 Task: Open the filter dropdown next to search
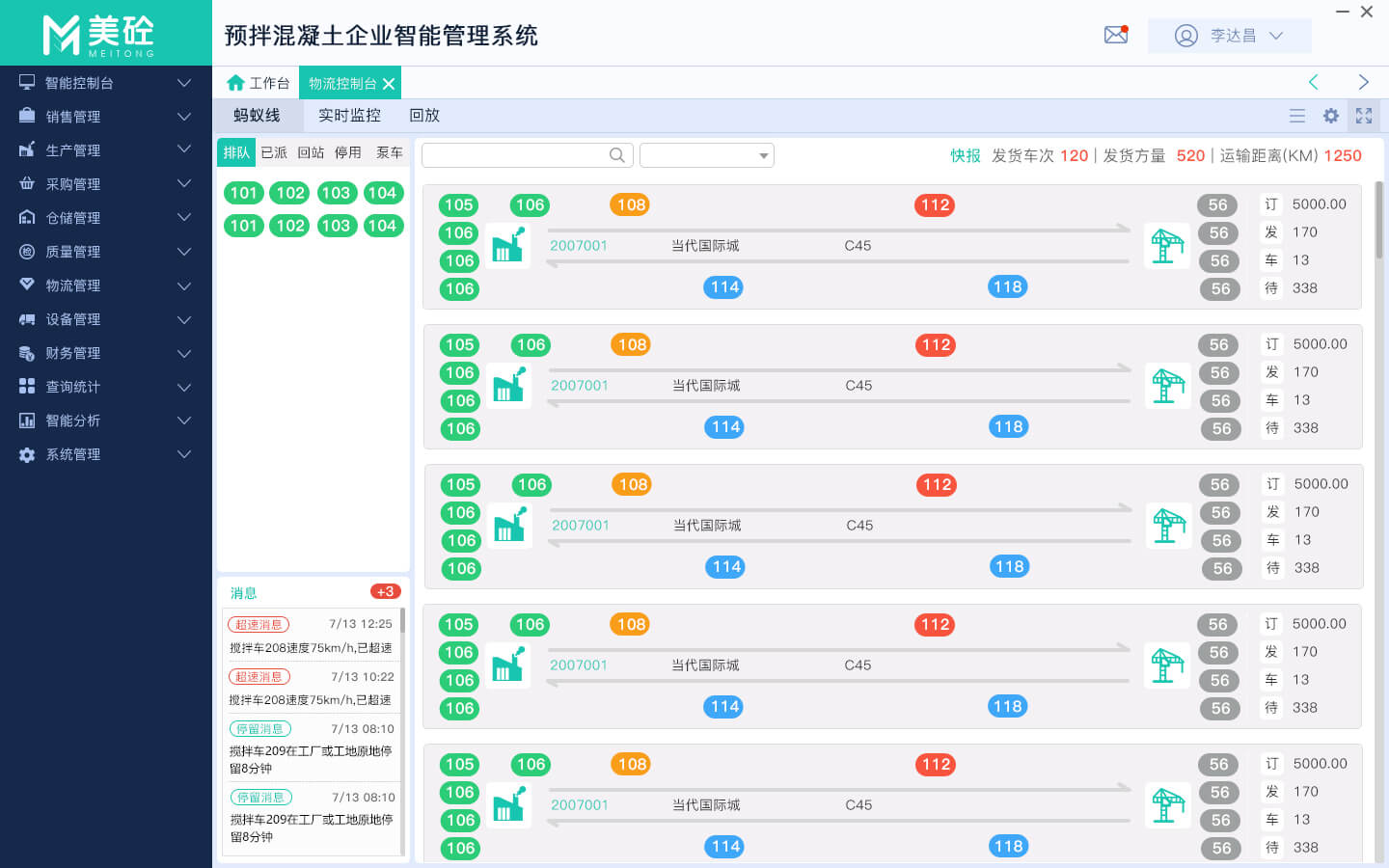click(707, 155)
